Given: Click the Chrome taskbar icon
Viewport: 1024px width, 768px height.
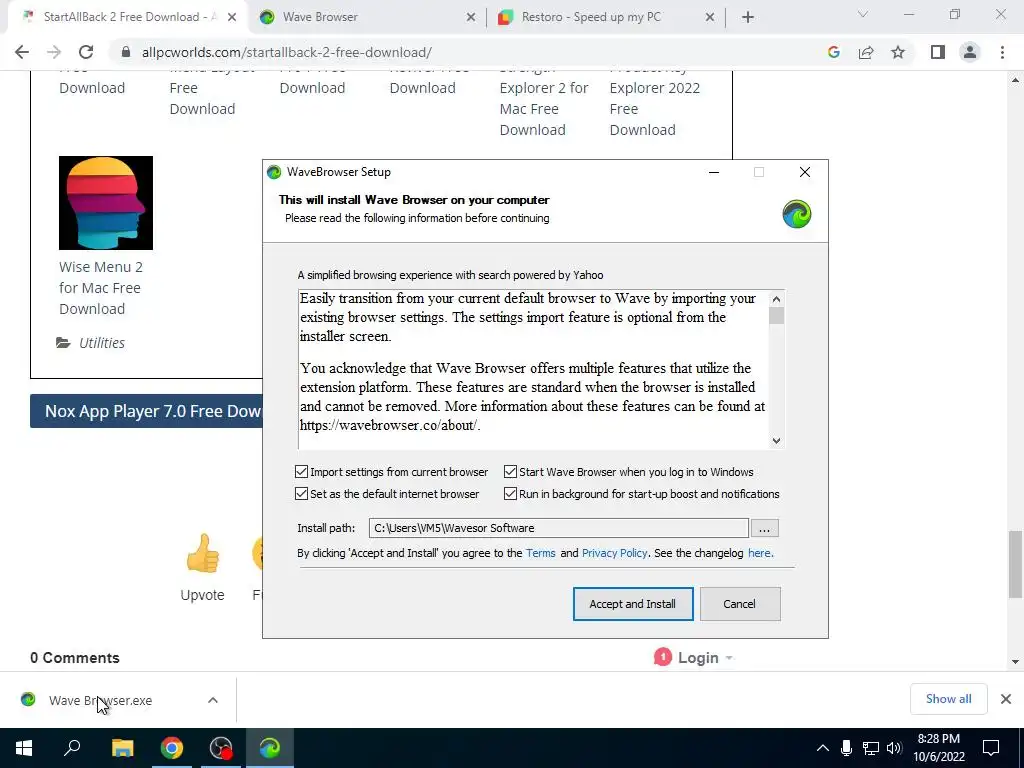Looking at the screenshot, I should point(172,748).
